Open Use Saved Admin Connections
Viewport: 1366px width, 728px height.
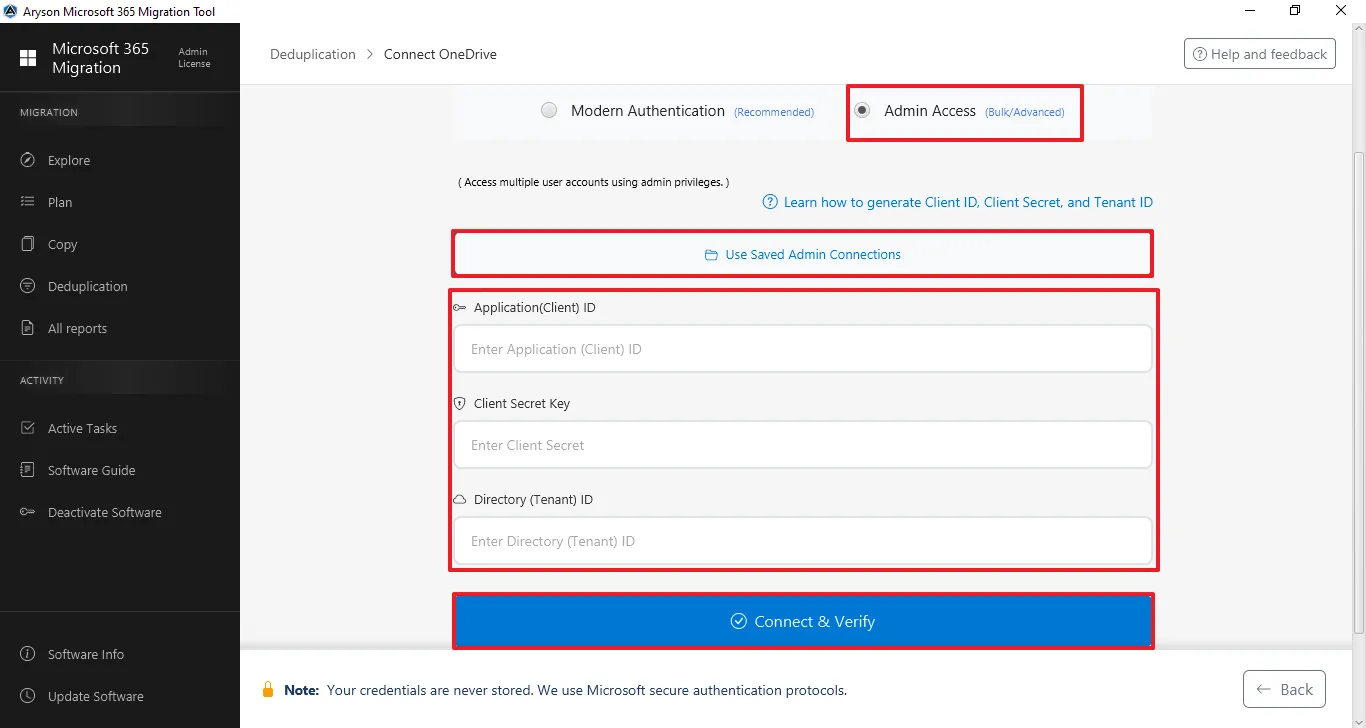(803, 254)
